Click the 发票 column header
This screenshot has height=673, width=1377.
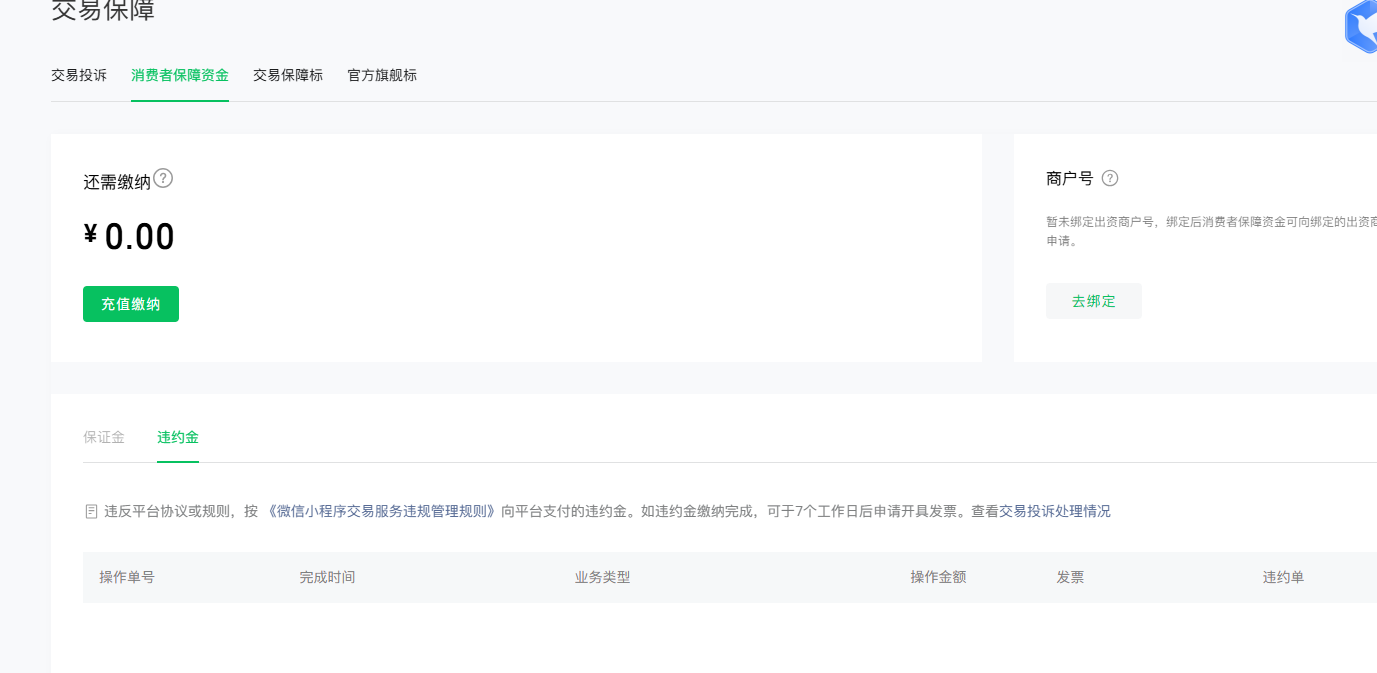(1070, 577)
